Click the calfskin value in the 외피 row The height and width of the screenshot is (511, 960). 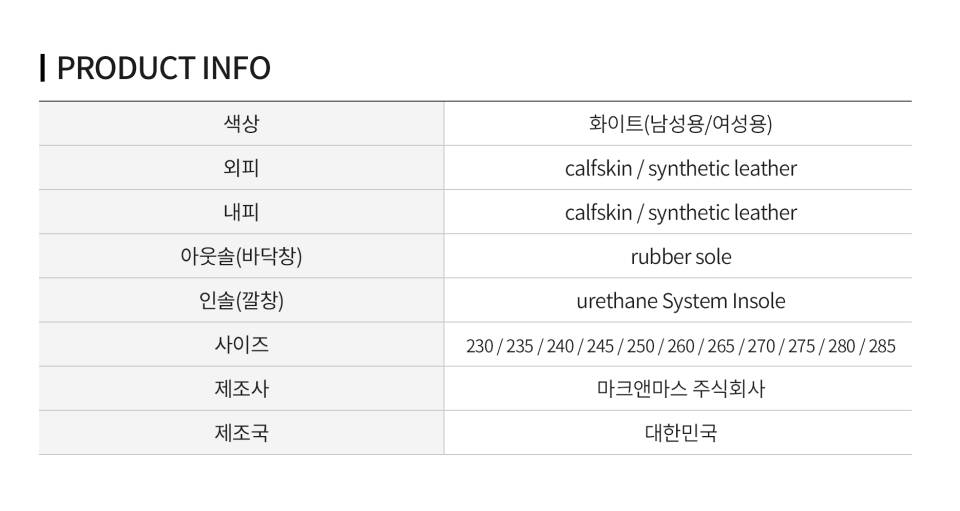(598, 168)
